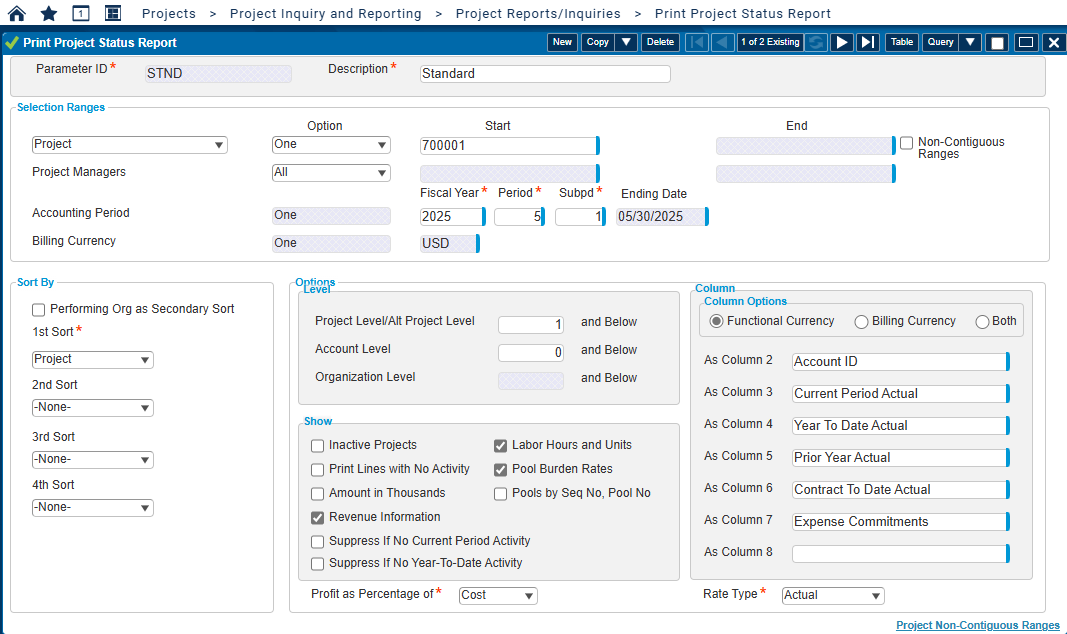Uncheck Pool Burden Rates

click(500, 469)
